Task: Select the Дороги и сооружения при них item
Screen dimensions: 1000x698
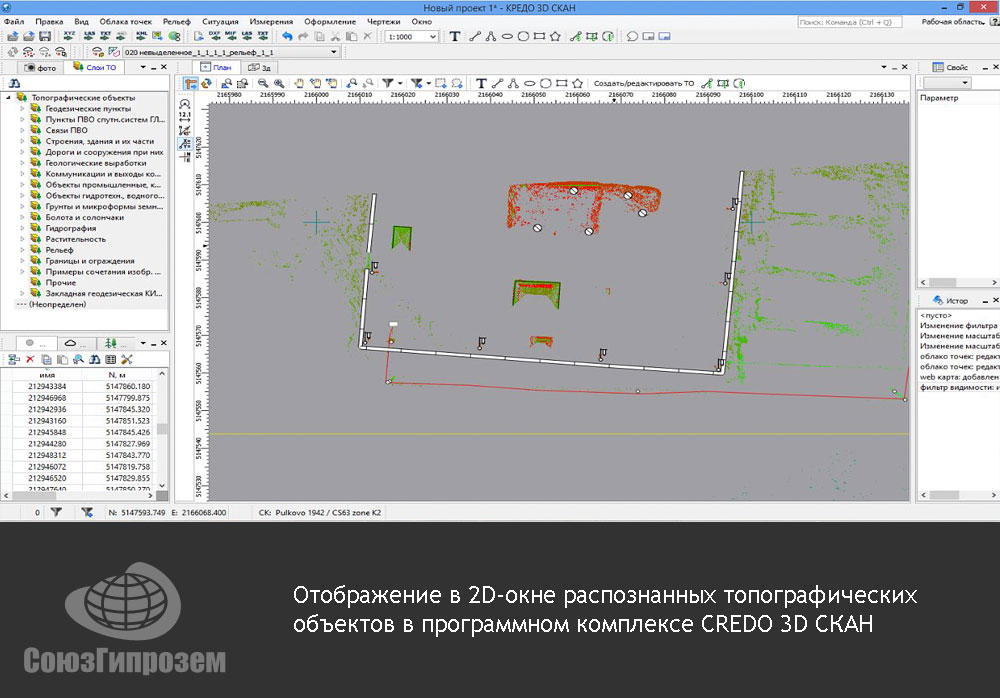Action: [x=104, y=152]
